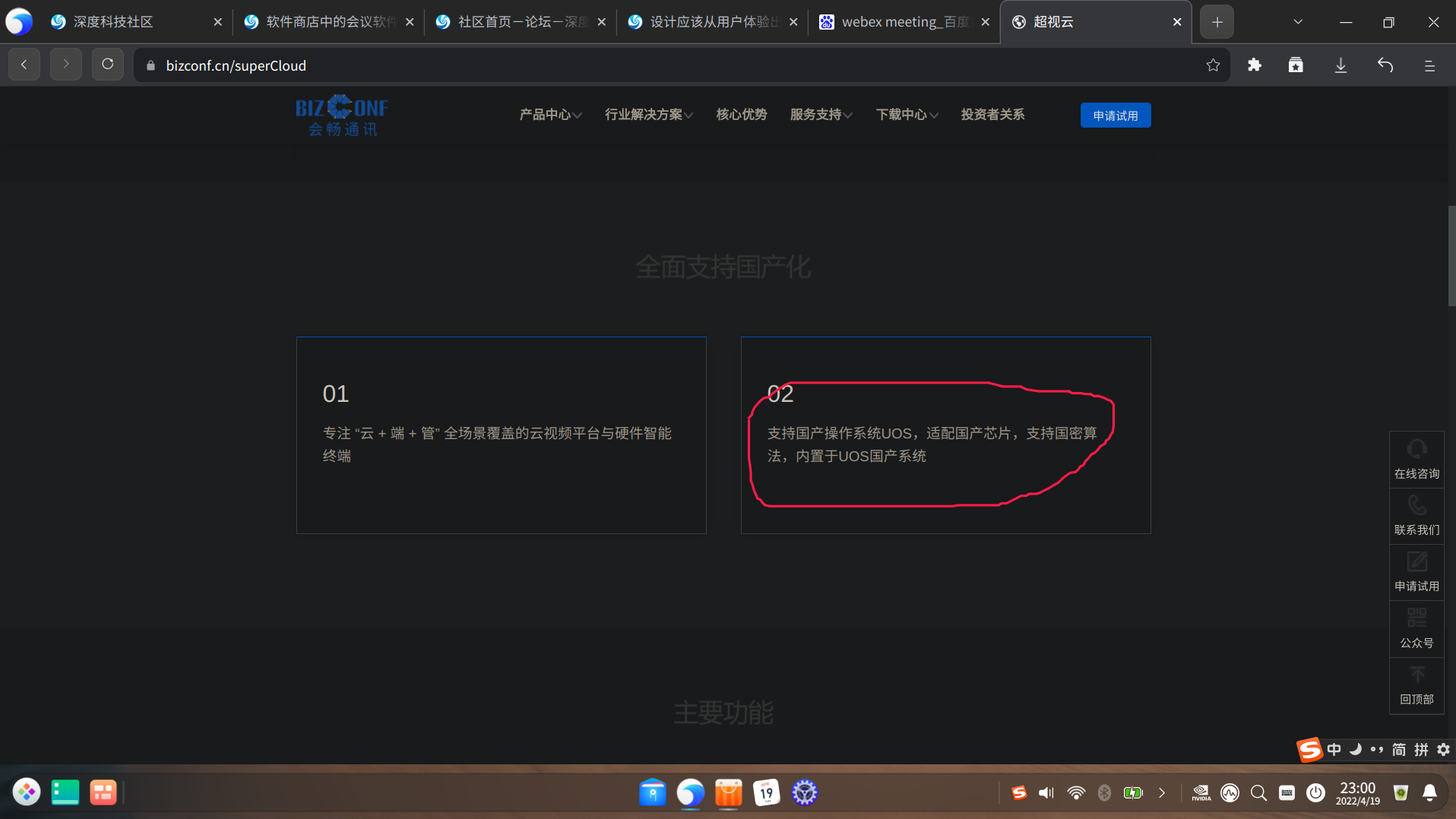Viewport: 1456px width, 819px height.
Task: Switch to the webex meeting_百度 tab
Action: coord(897,21)
